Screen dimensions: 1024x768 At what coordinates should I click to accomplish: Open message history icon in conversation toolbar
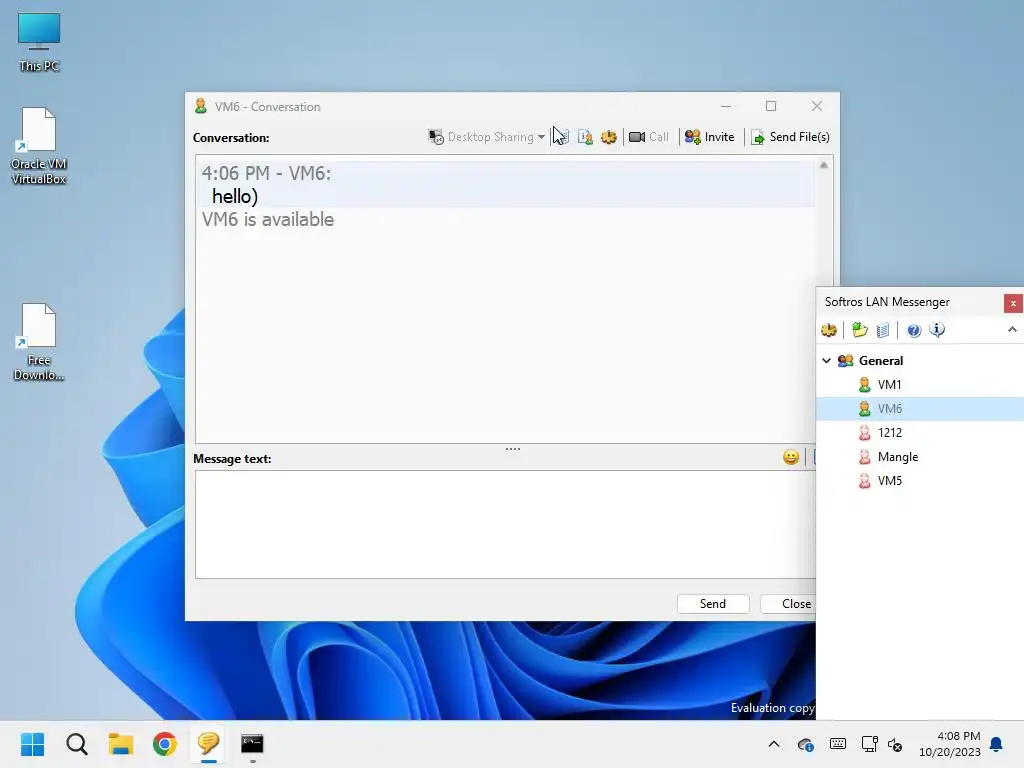click(x=562, y=137)
